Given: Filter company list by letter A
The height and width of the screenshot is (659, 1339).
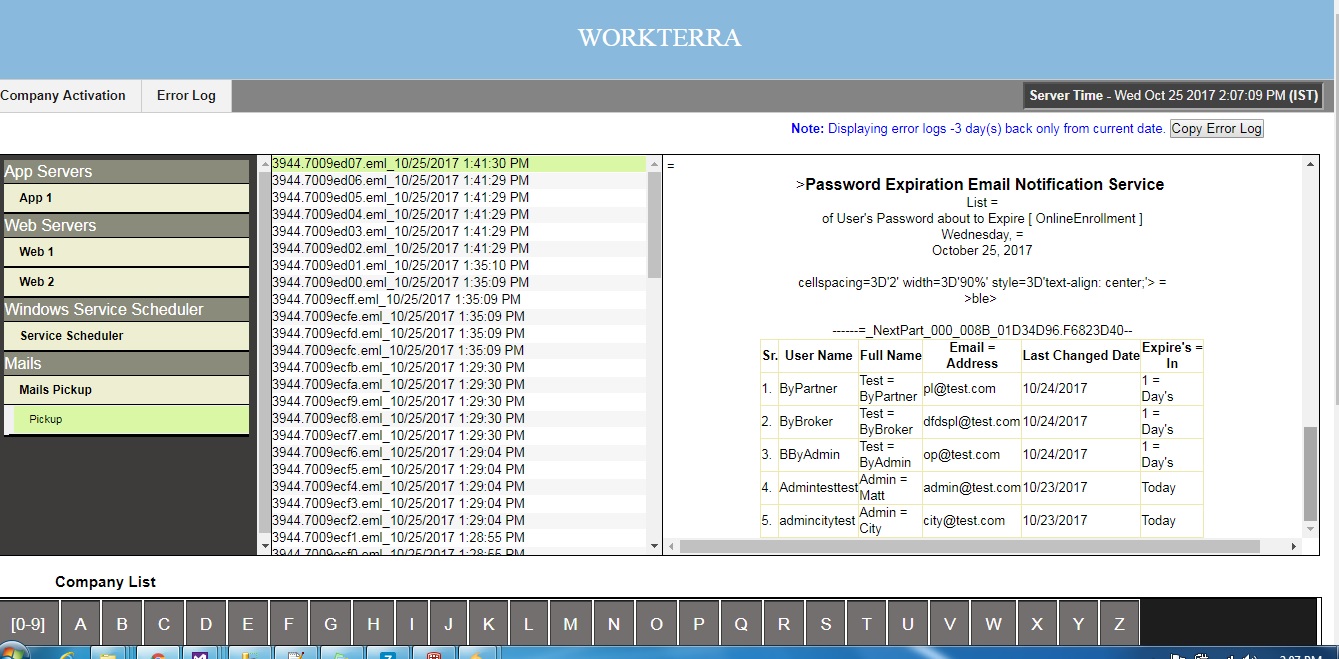Looking at the screenshot, I should (81, 624).
